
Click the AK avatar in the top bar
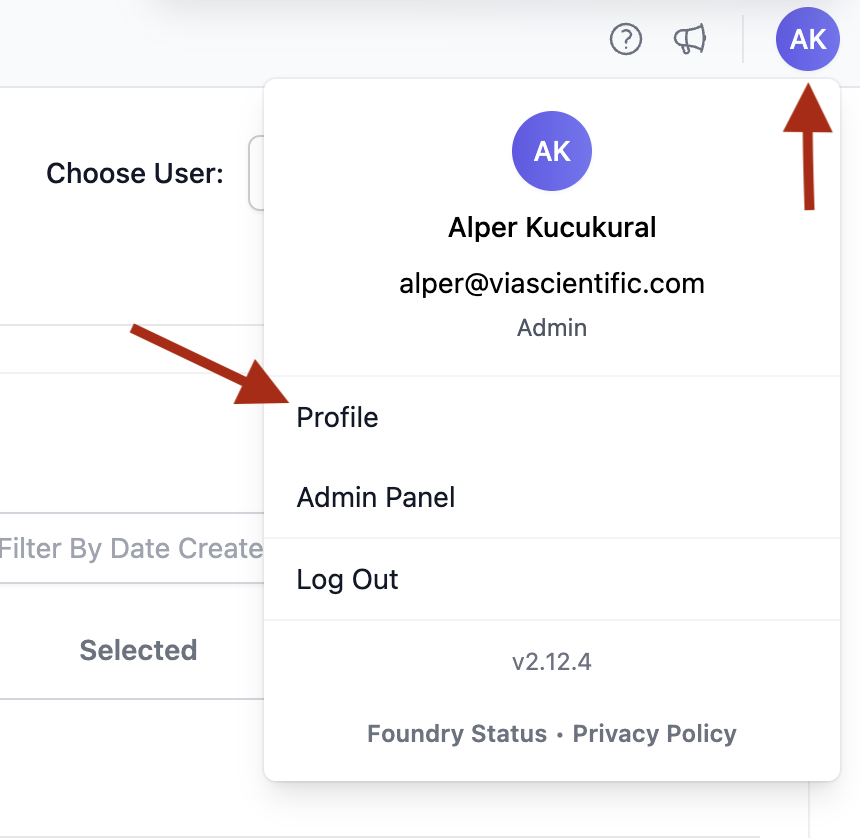pyautogui.click(x=808, y=40)
